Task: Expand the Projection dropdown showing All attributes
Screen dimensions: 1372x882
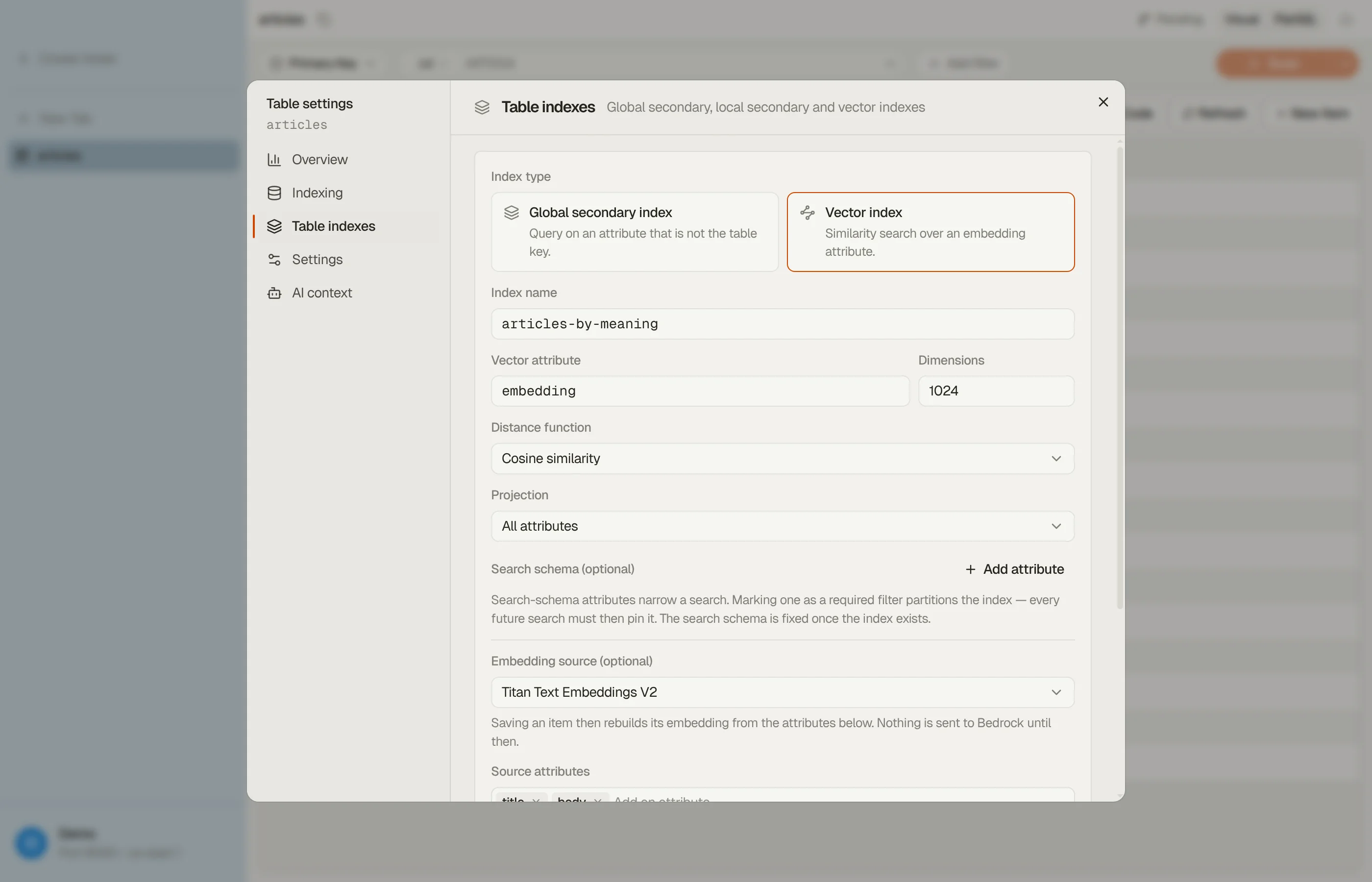Action: [783, 526]
